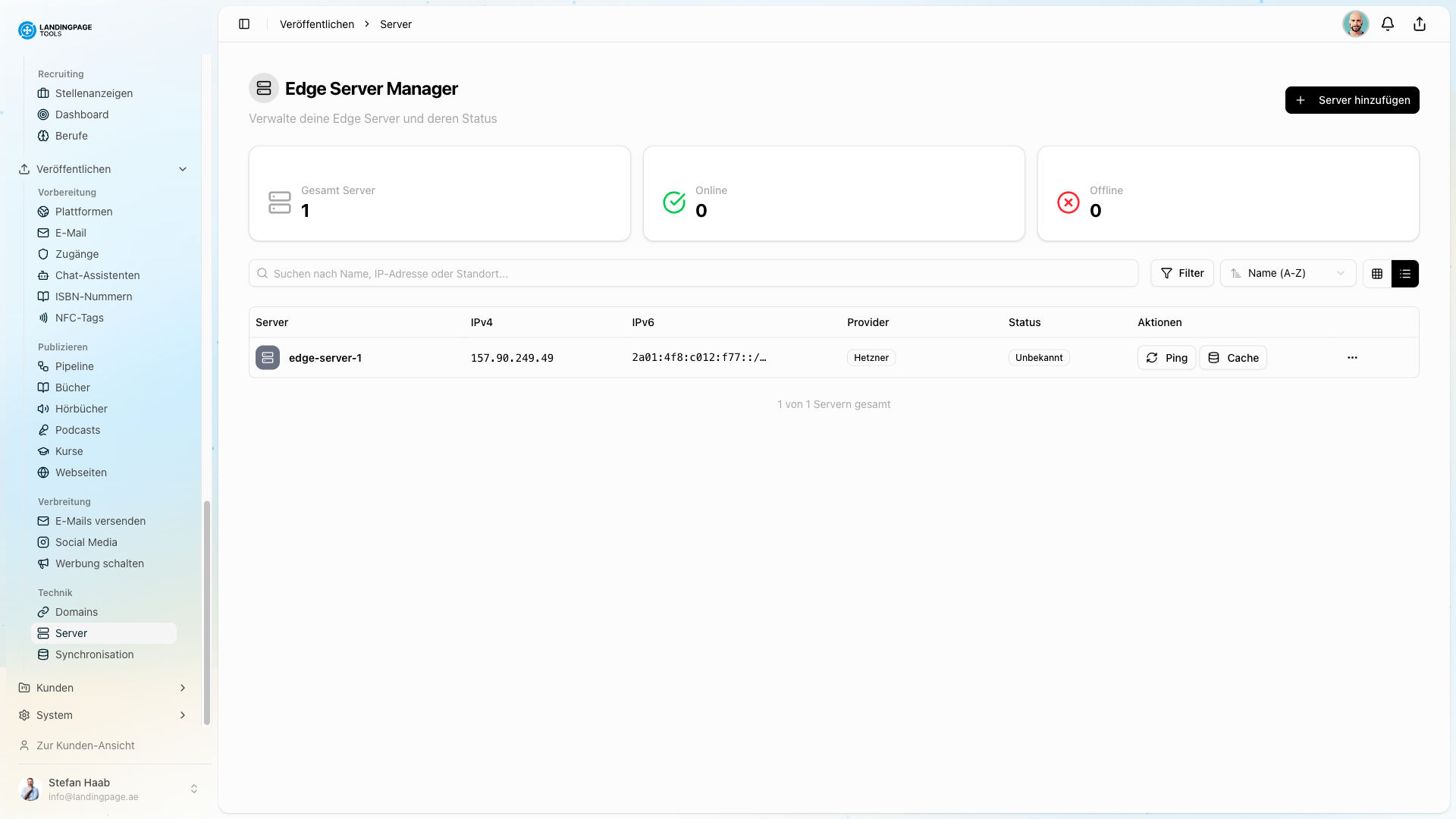The width and height of the screenshot is (1456, 819).
Task: Open Veröffentlichen via breadcrumb
Action: [316, 24]
